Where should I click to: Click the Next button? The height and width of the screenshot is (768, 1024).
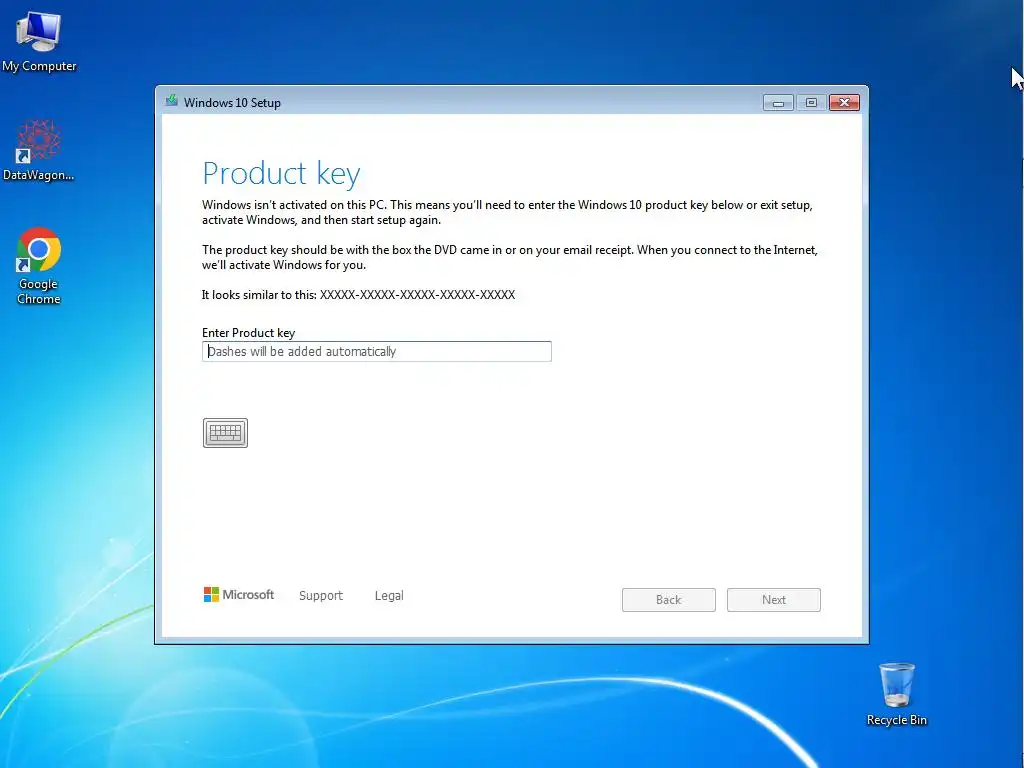774,600
